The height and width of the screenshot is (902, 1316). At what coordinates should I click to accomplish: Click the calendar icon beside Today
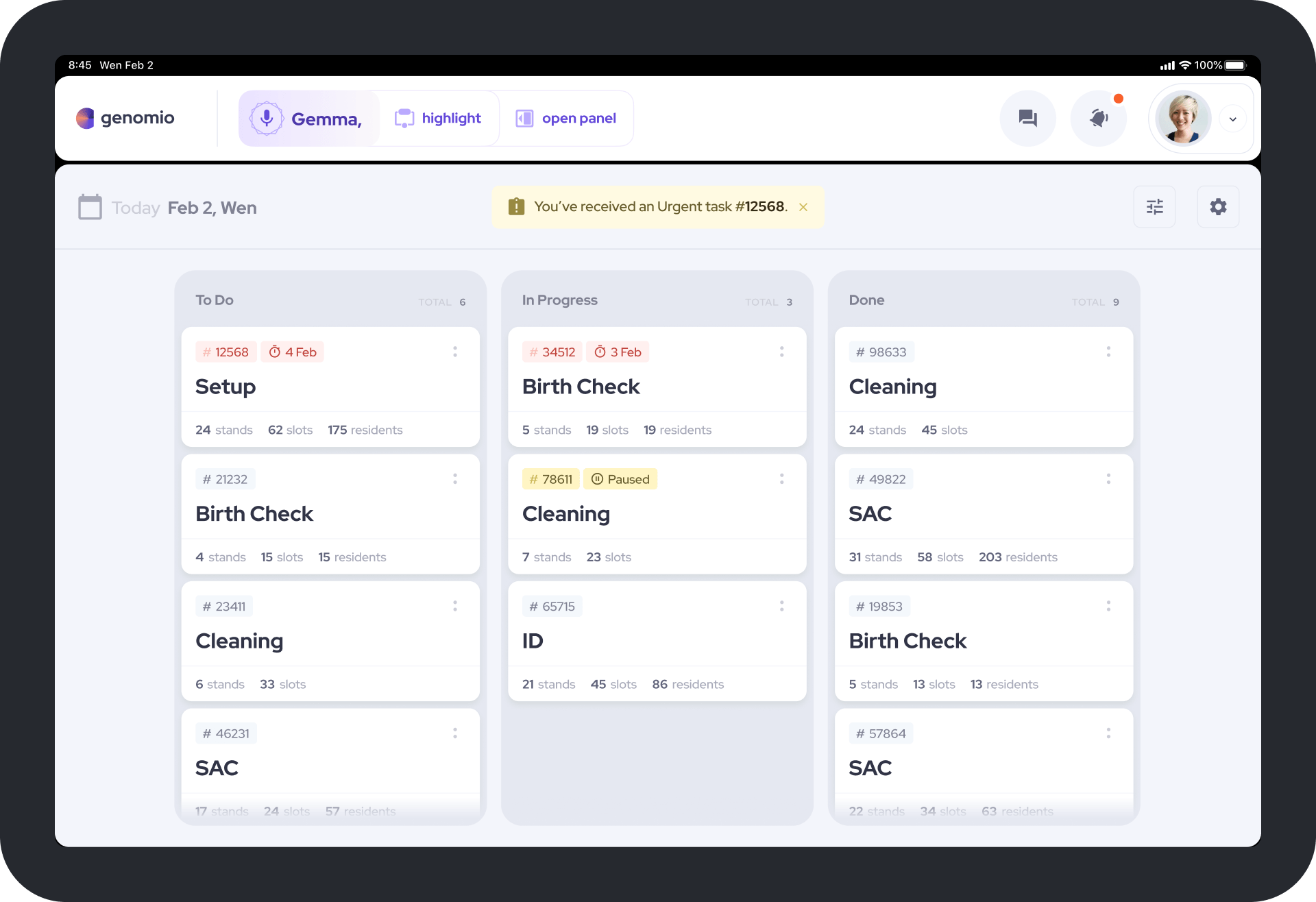click(x=90, y=207)
